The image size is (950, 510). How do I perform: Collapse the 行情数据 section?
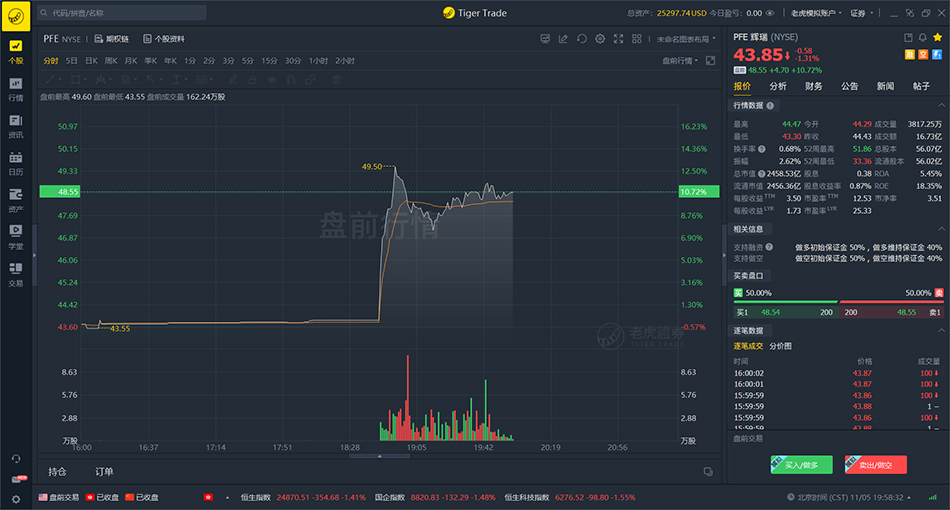pos(941,105)
